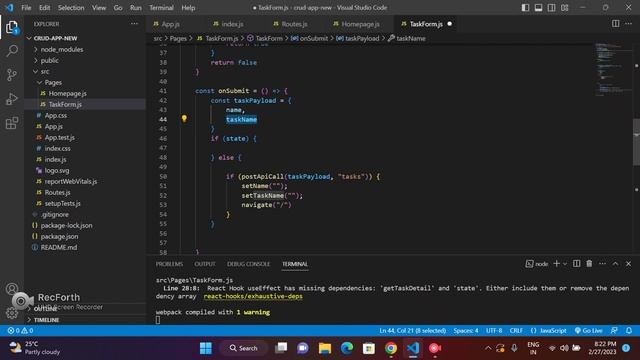Screen dimensions: 640x360
Task: Open the Run and Debug view
Action: (12, 99)
